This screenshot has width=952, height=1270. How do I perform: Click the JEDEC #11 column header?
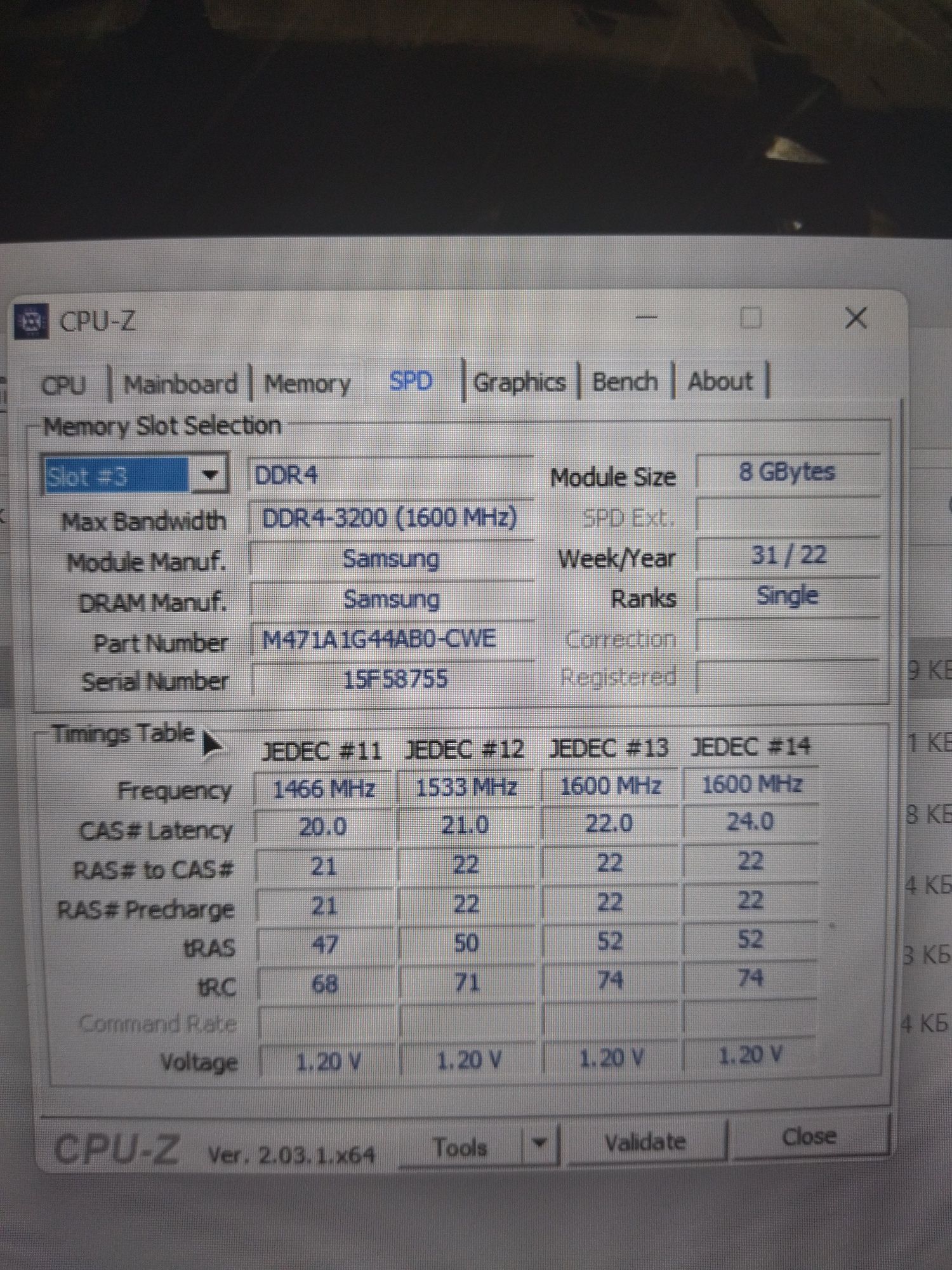(x=322, y=752)
